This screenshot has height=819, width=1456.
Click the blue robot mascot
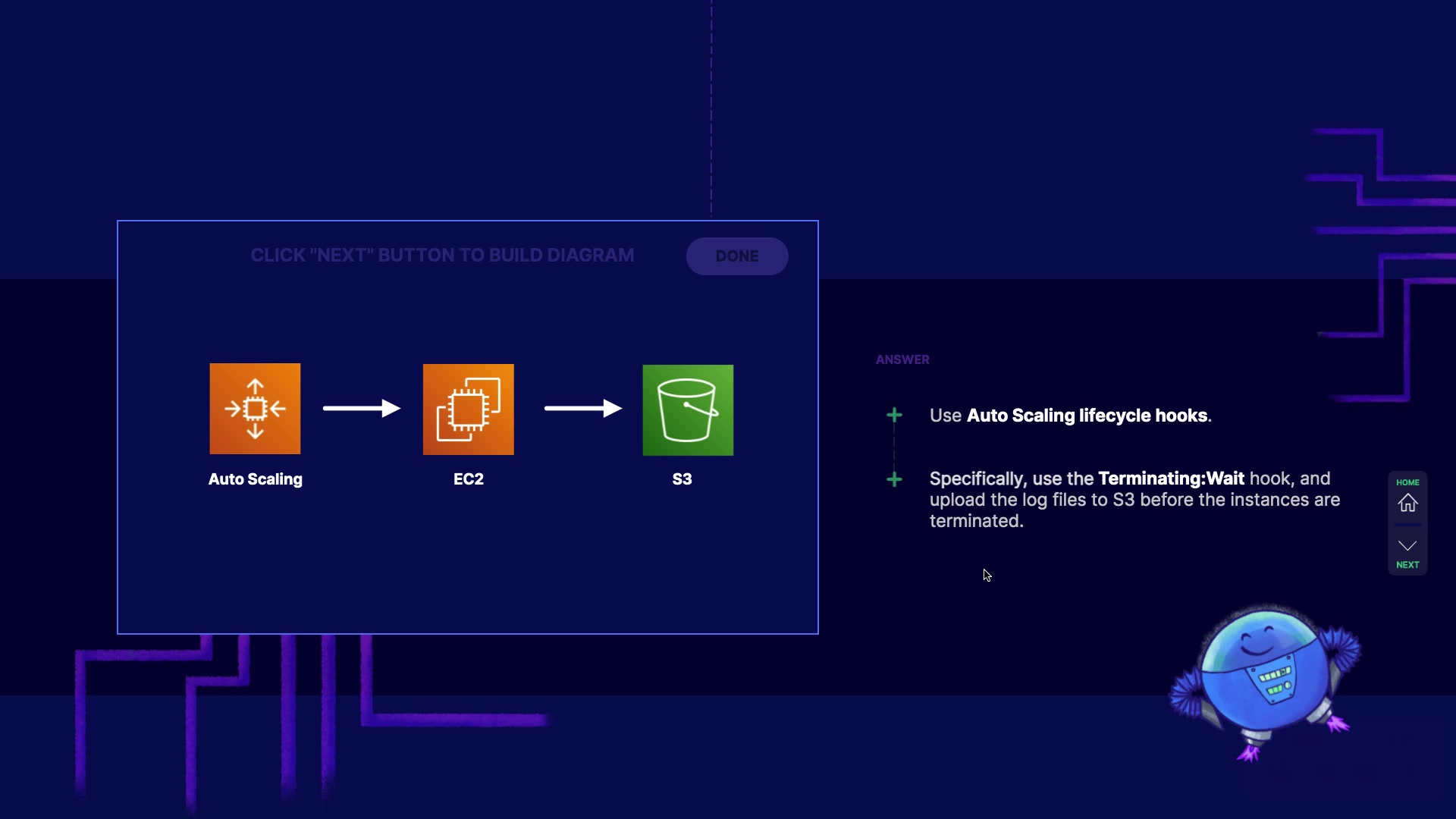click(1263, 679)
